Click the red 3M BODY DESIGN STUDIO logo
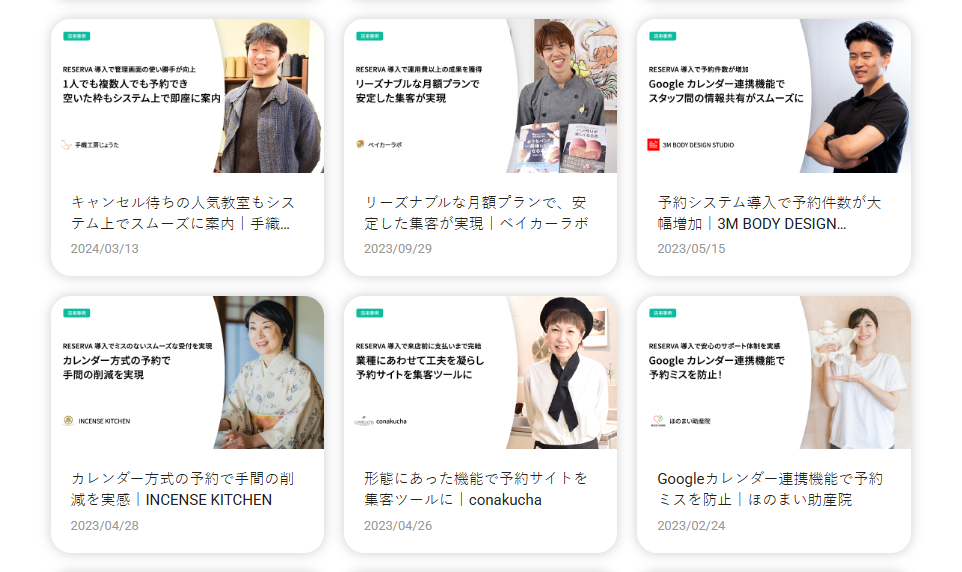 [x=653, y=145]
